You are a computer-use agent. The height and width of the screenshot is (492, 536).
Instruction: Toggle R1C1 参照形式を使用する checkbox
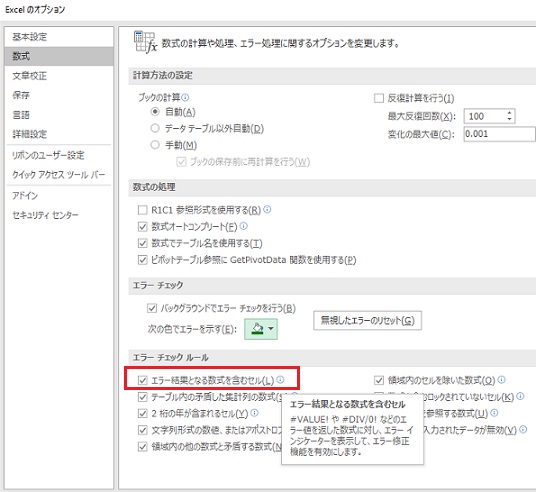pyautogui.click(x=143, y=210)
